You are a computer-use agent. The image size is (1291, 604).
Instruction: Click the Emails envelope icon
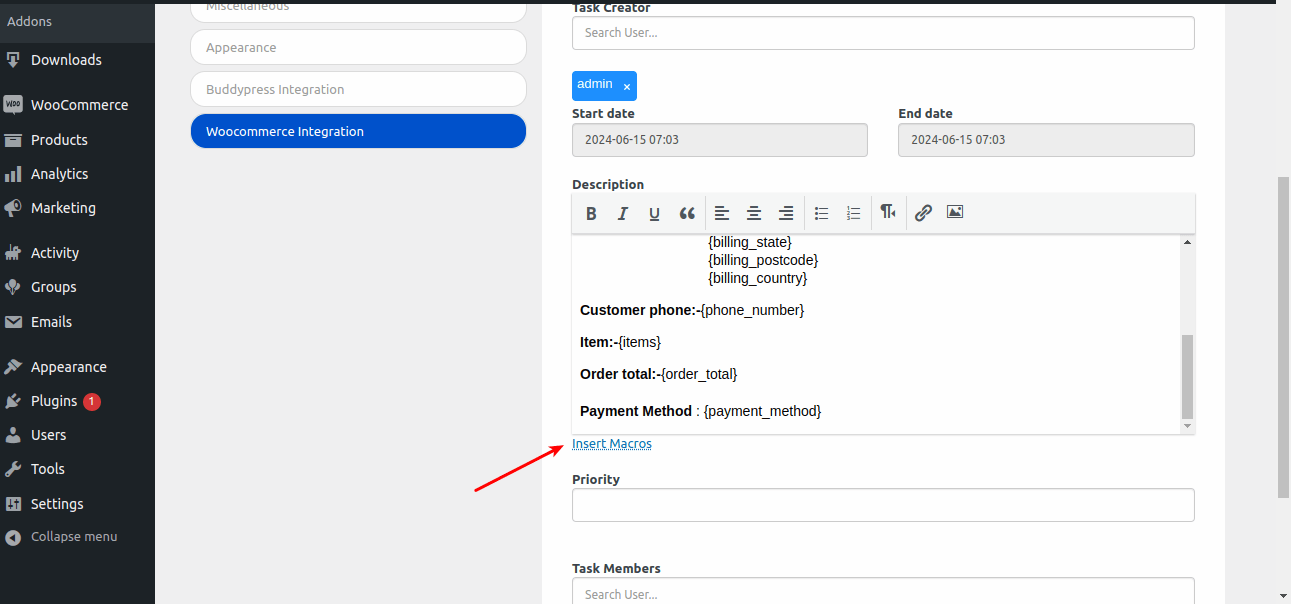(13, 322)
